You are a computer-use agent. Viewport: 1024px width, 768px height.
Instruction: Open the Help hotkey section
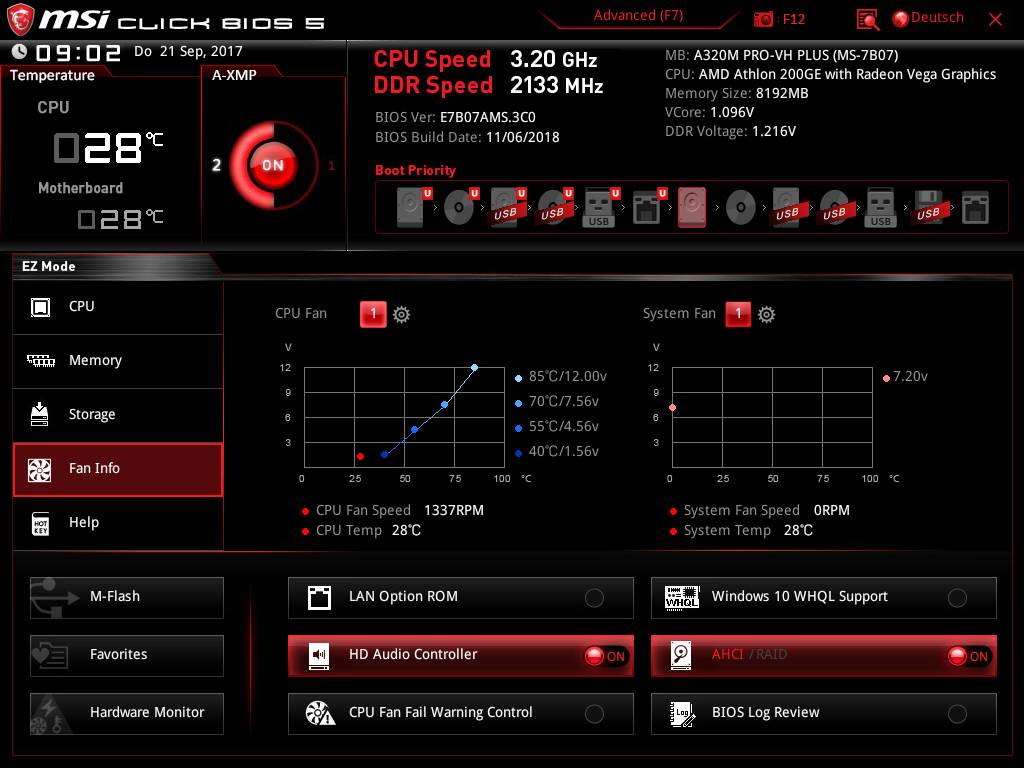click(118, 523)
